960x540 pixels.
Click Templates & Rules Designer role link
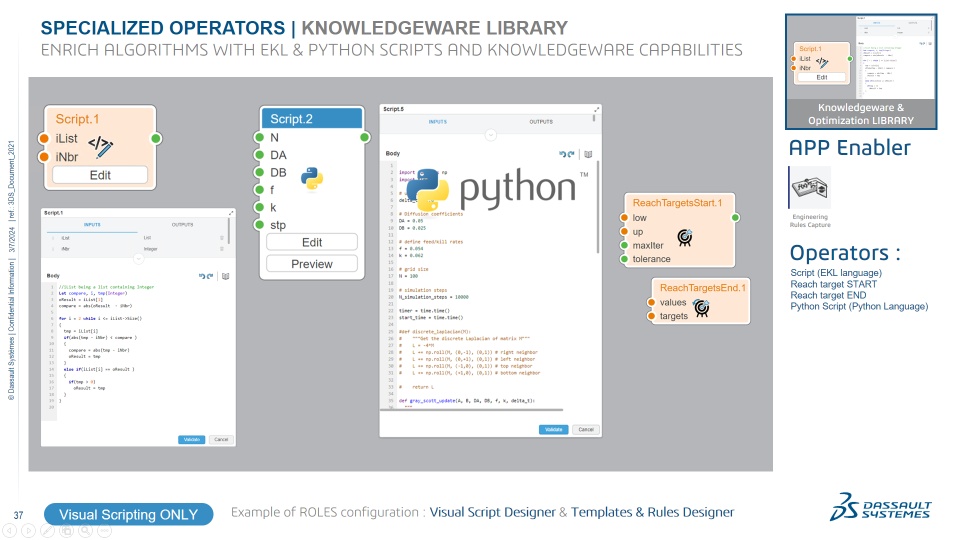[652, 512]
